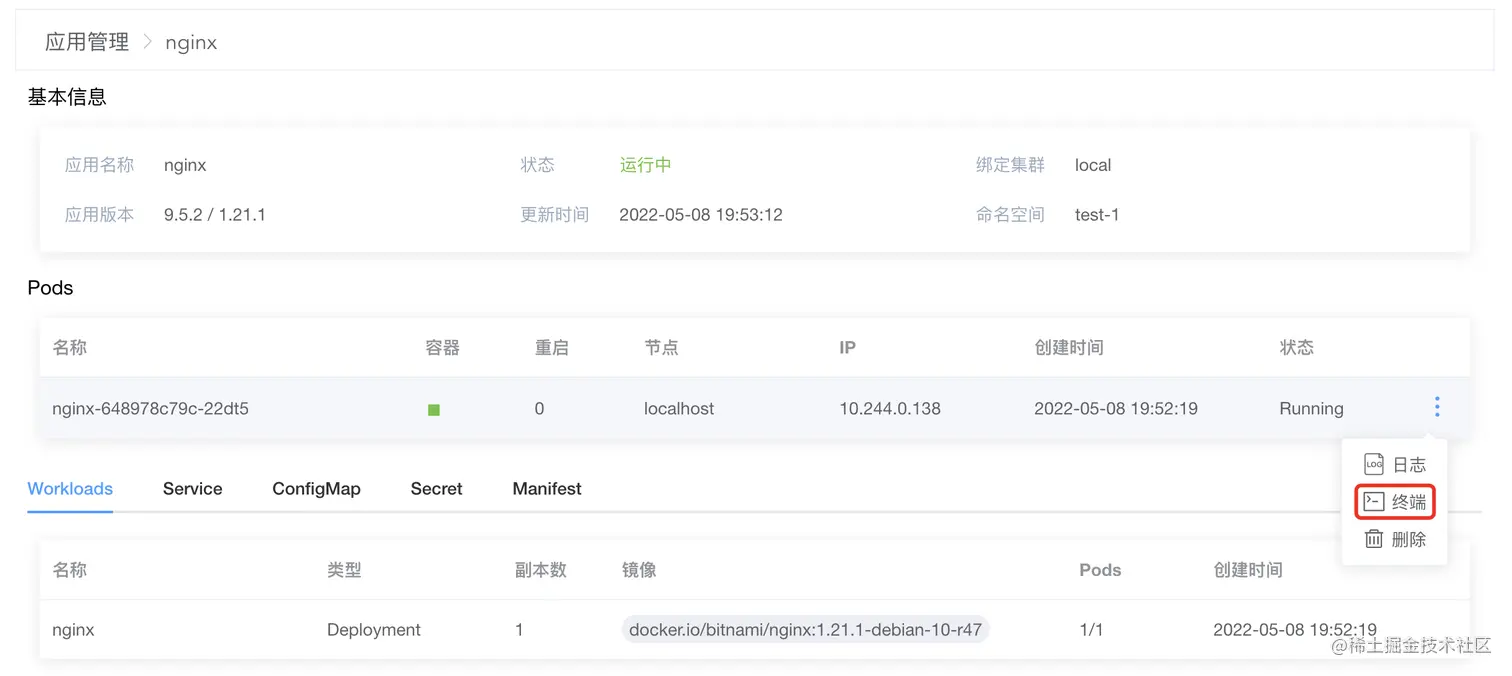Click pod name nginx-648978c79c-22dt5
Image resolution: width=1512 pixels, height=676 pixels.
pos(149,409)
